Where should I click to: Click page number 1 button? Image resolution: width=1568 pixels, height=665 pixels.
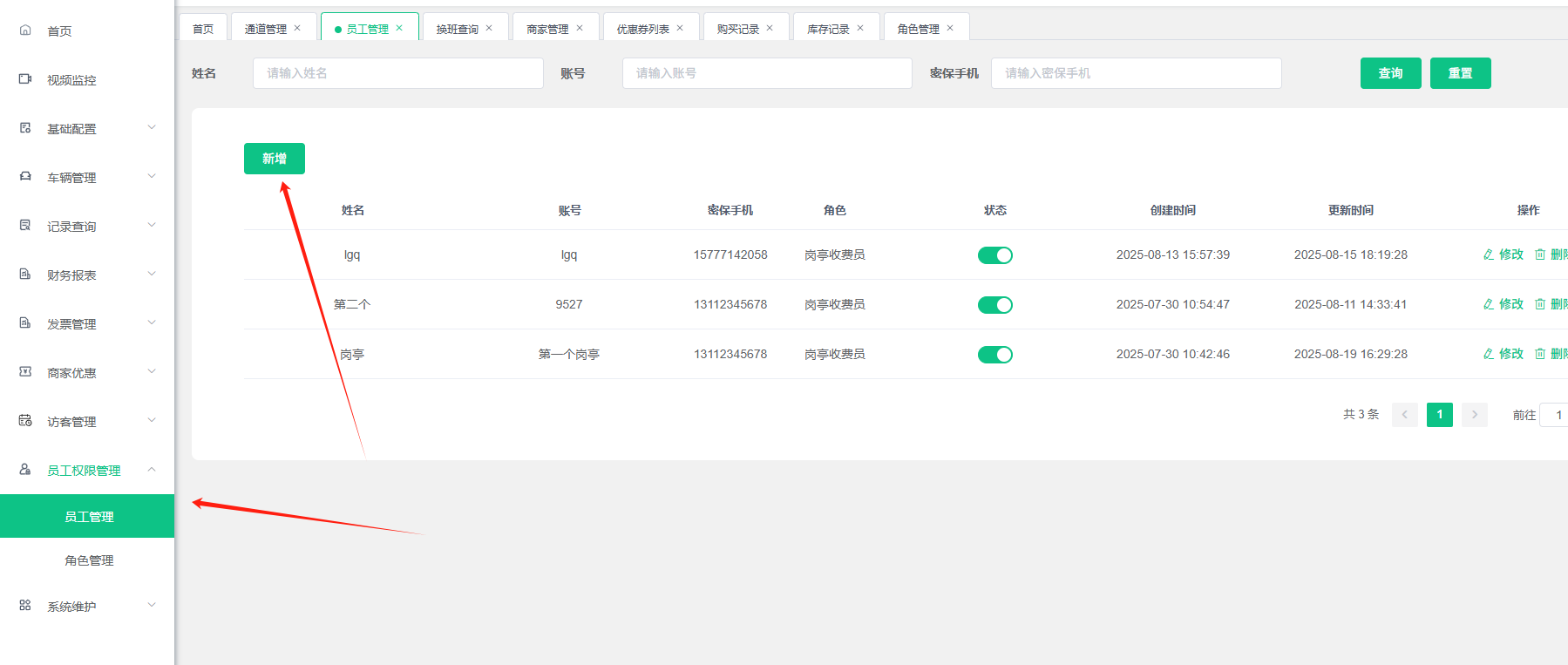pyautogui.click(x=1440, y=415)
